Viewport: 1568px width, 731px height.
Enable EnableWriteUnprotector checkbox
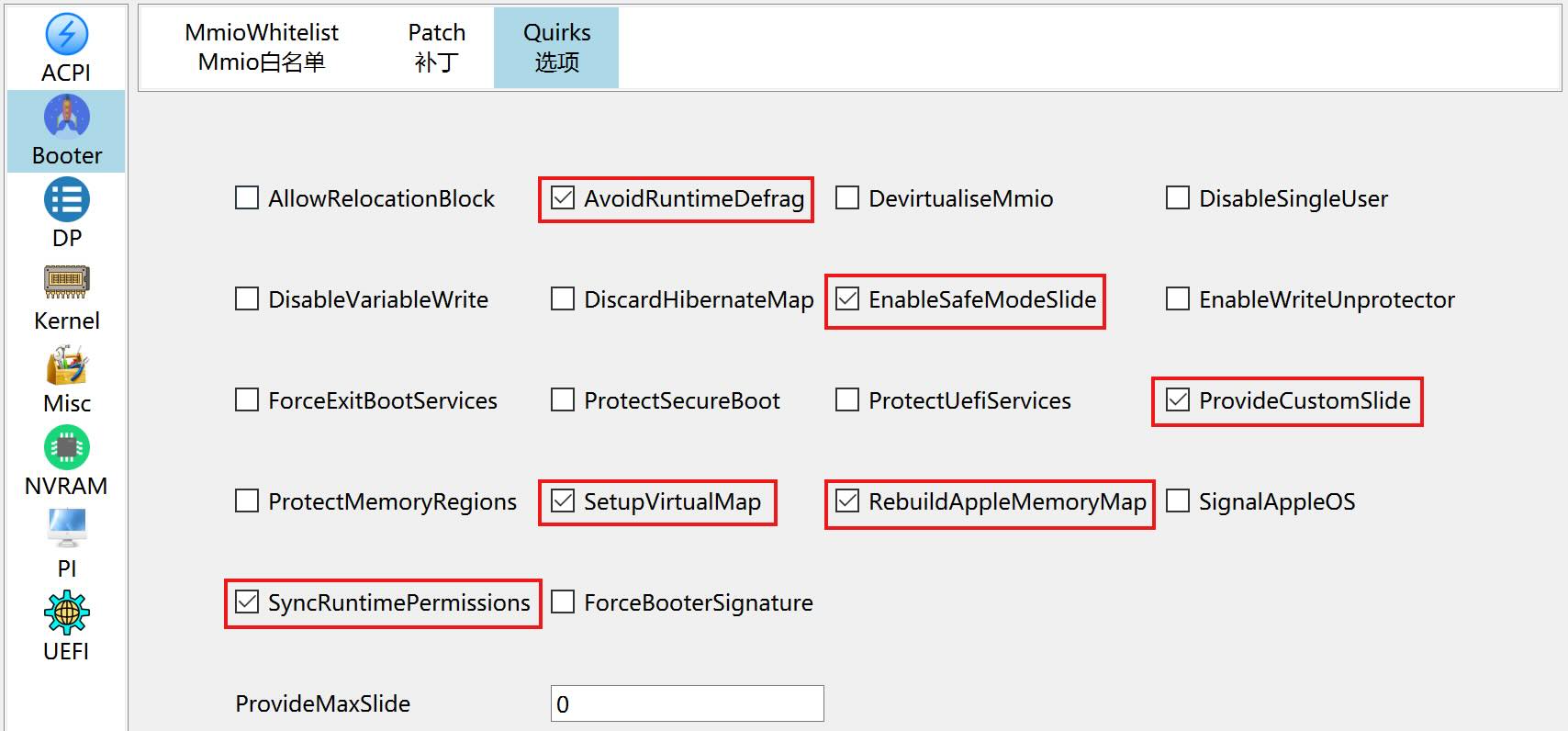coord(1178,299)
